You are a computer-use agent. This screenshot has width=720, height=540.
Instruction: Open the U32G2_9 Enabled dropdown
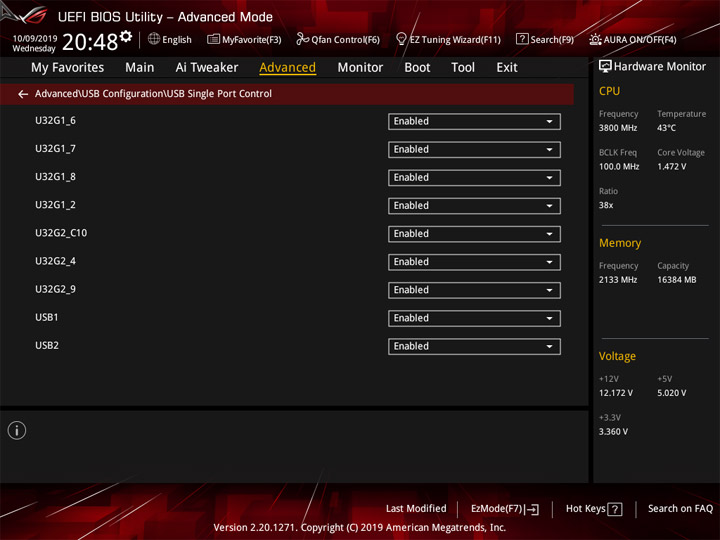(474, 290)
